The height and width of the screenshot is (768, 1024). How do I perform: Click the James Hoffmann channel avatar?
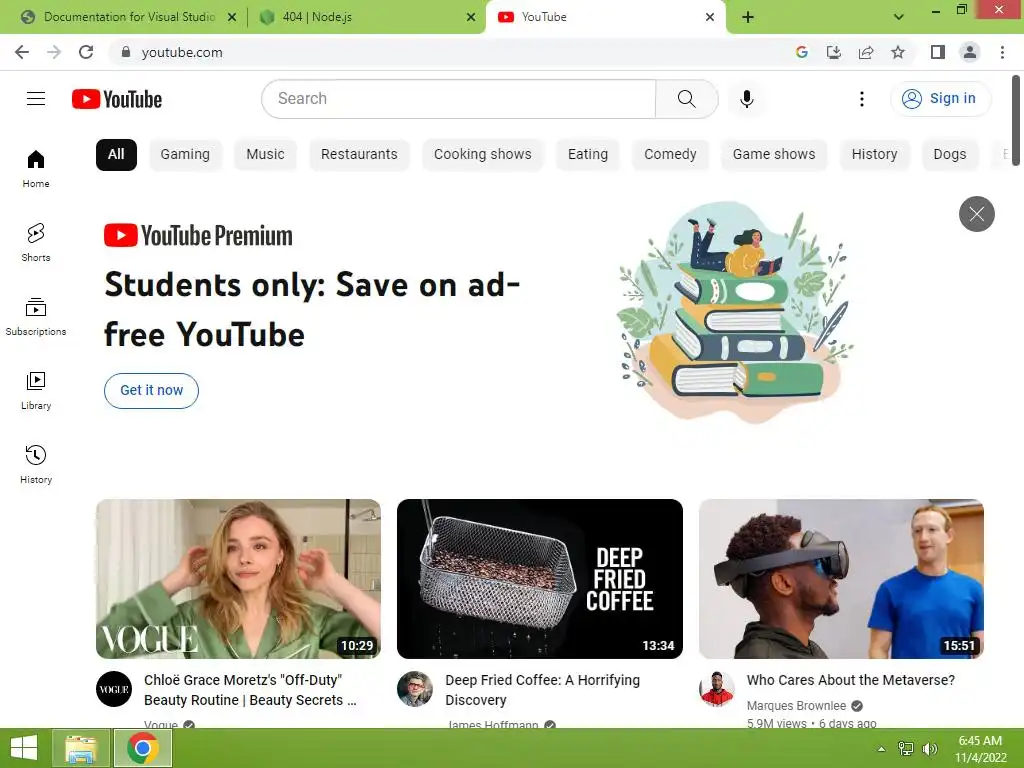[415, 689]
